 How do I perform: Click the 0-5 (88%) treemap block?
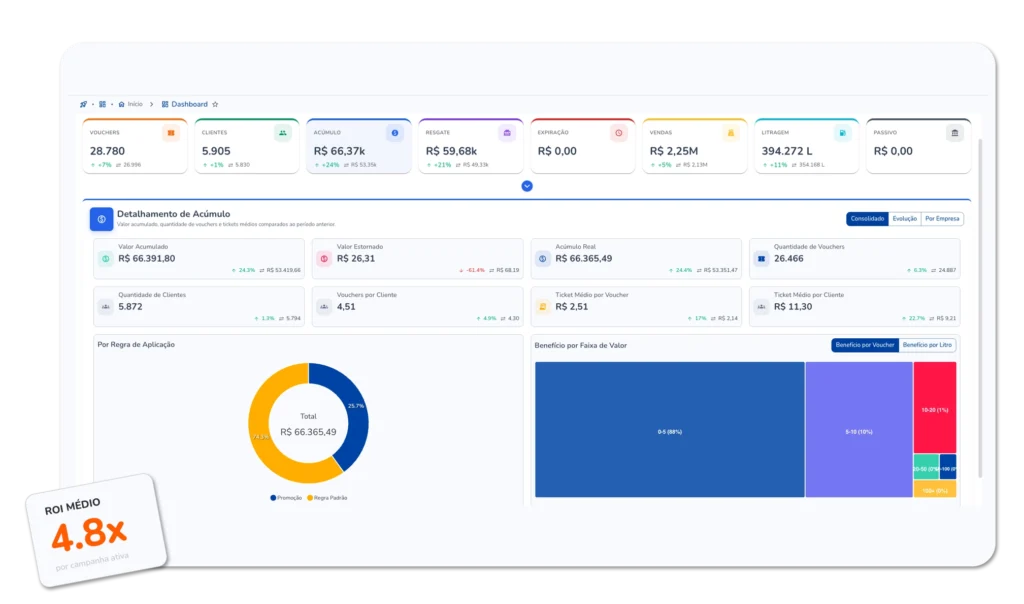coord(669,431)
